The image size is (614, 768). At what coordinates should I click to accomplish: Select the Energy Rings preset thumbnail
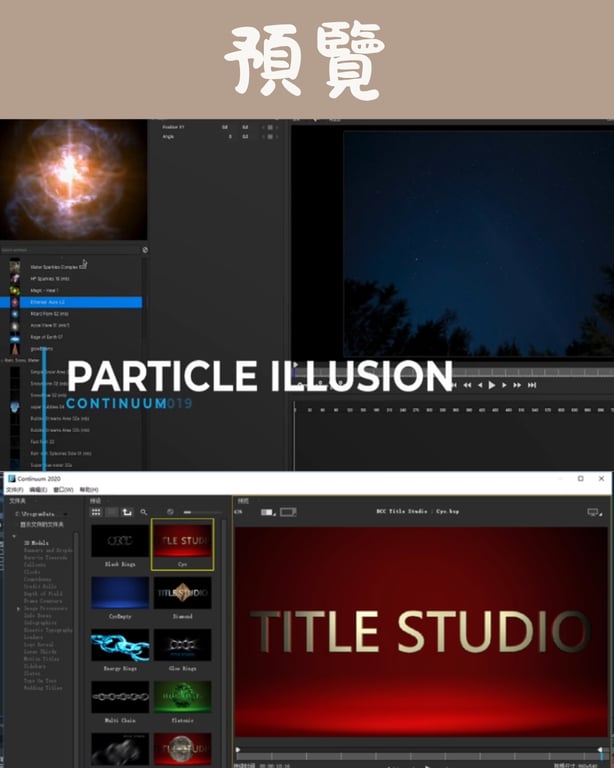coord(120,645)
